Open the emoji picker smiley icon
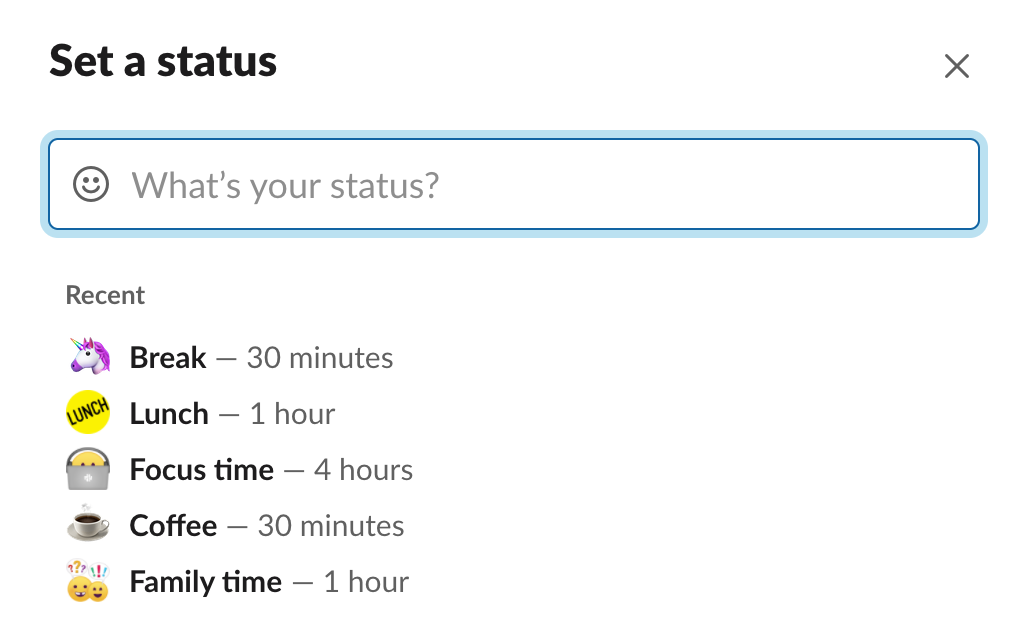 pyautogui.click(x=91, y=184)
